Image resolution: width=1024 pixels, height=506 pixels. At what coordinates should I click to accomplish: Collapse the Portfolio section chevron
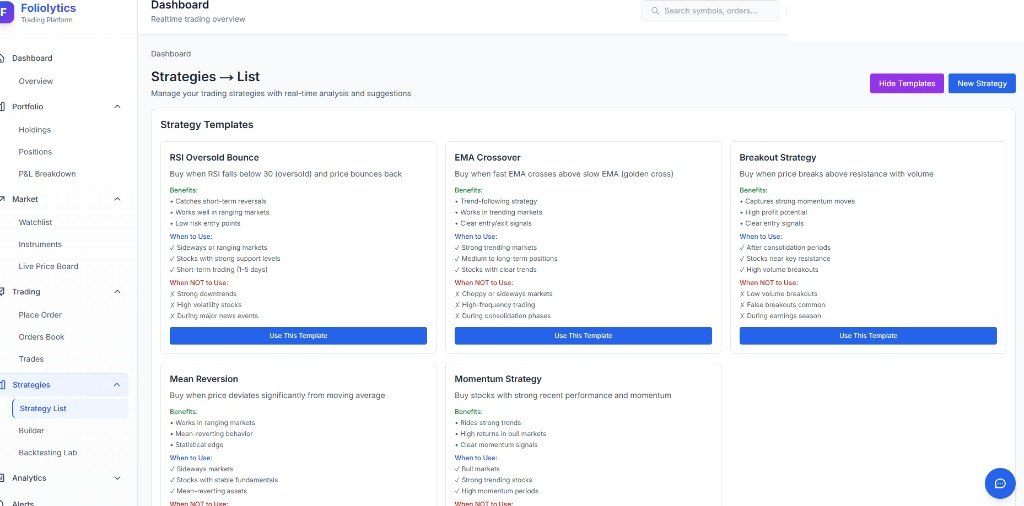(118, 106)
